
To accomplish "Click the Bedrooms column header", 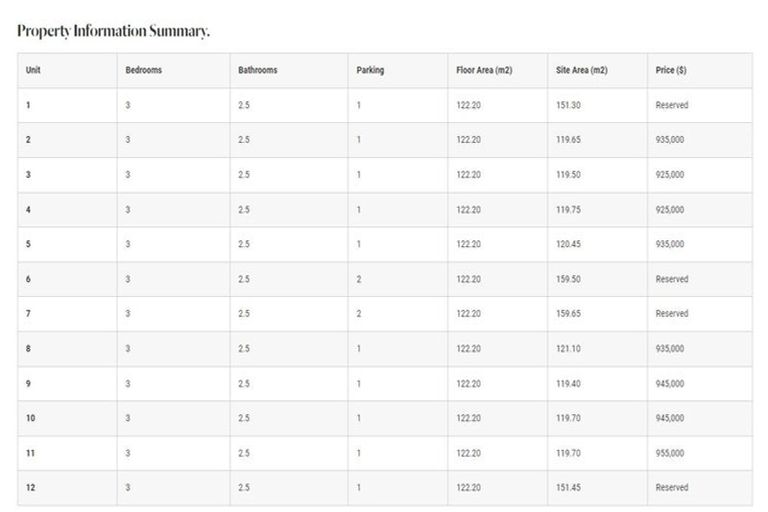I will click(x=143, y=70).
